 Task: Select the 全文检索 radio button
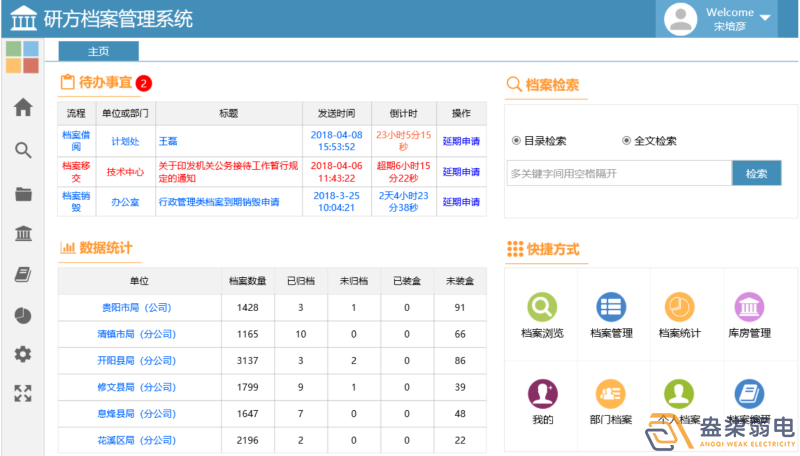click(x=626, y=141)
